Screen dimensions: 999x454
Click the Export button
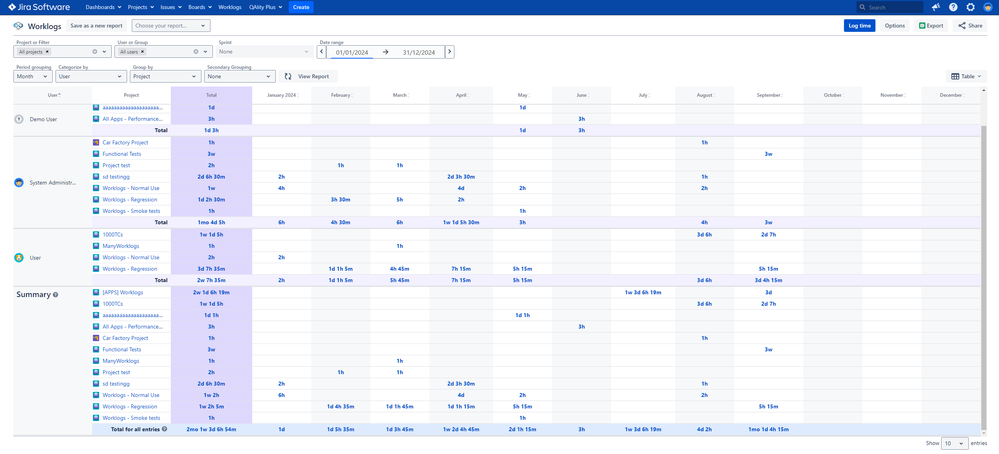click(931, 26)
